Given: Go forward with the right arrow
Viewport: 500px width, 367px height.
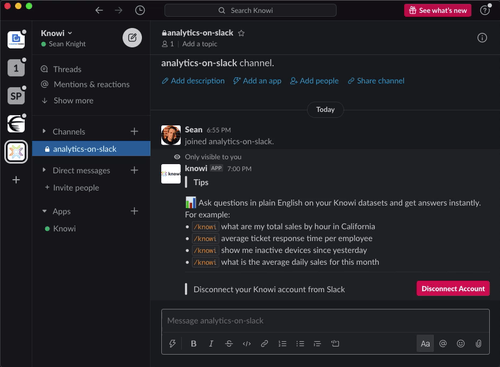Looking at the screenshot, I should point(119,10).
